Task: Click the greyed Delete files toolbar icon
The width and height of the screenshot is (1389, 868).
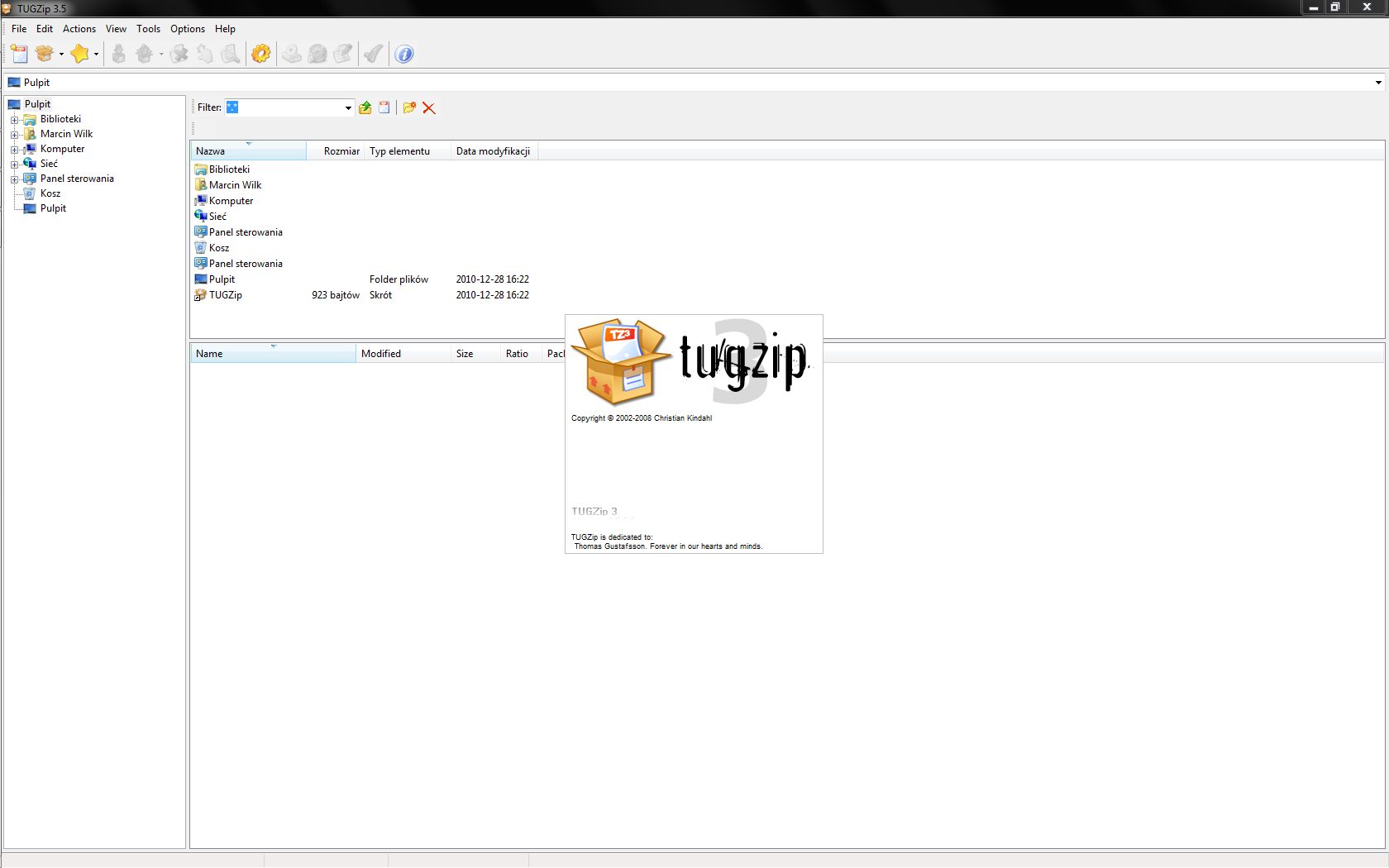Action: point(179,54)
